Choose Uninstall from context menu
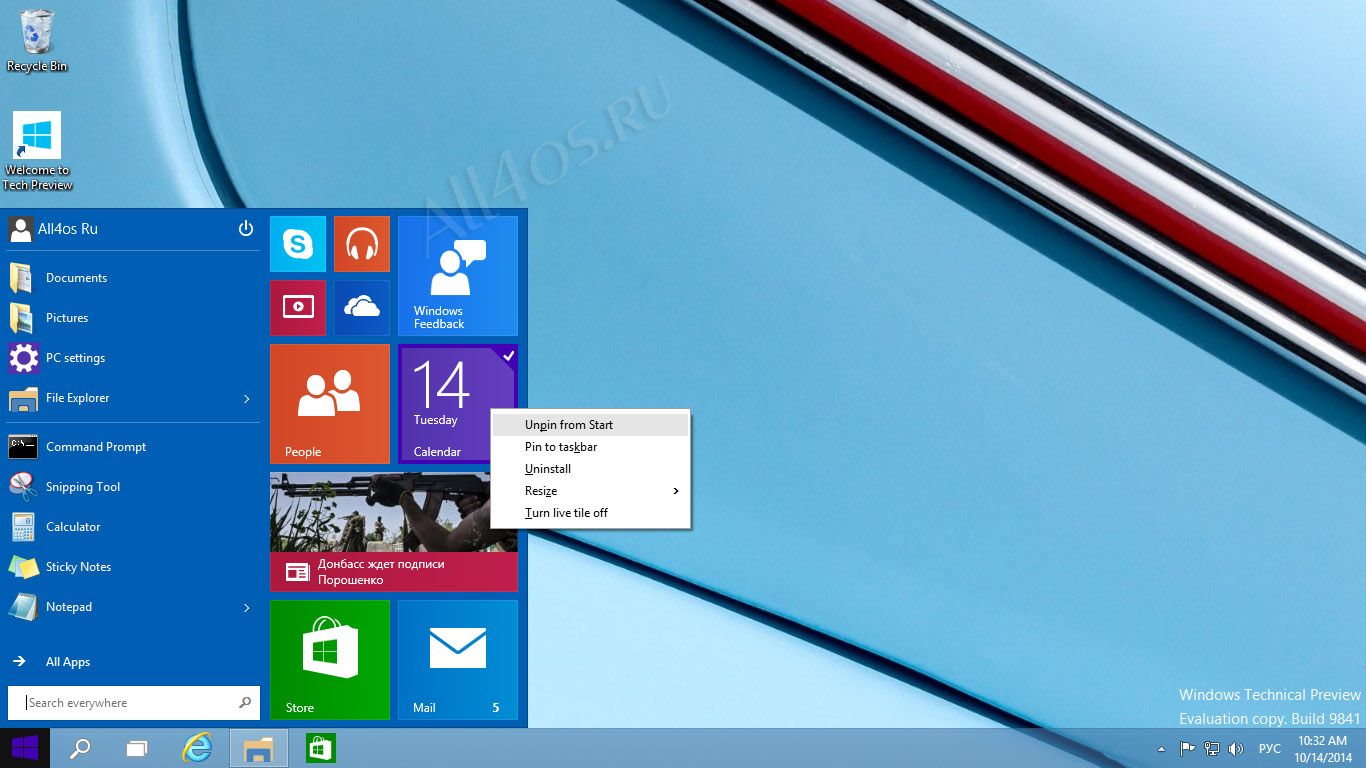1366x768 pixels. click(591, 469)
